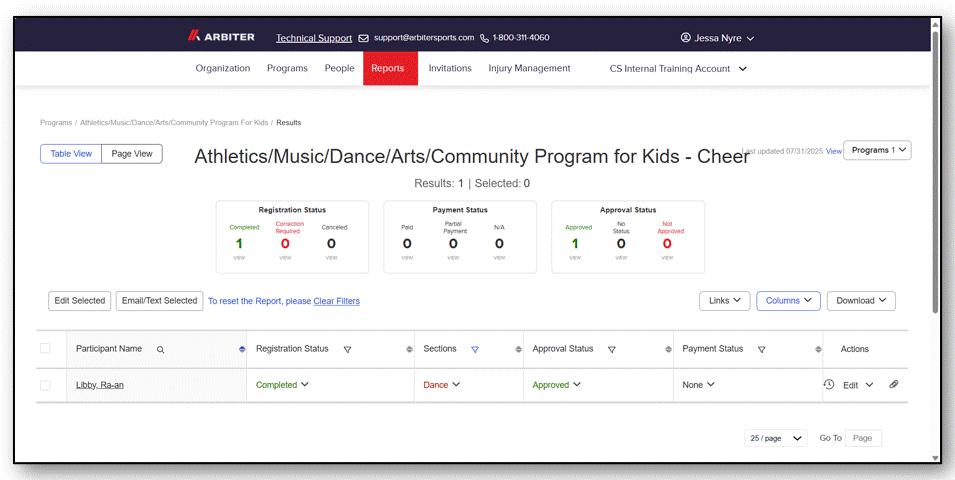Open the Injury Management menu

tap(529, 68)
